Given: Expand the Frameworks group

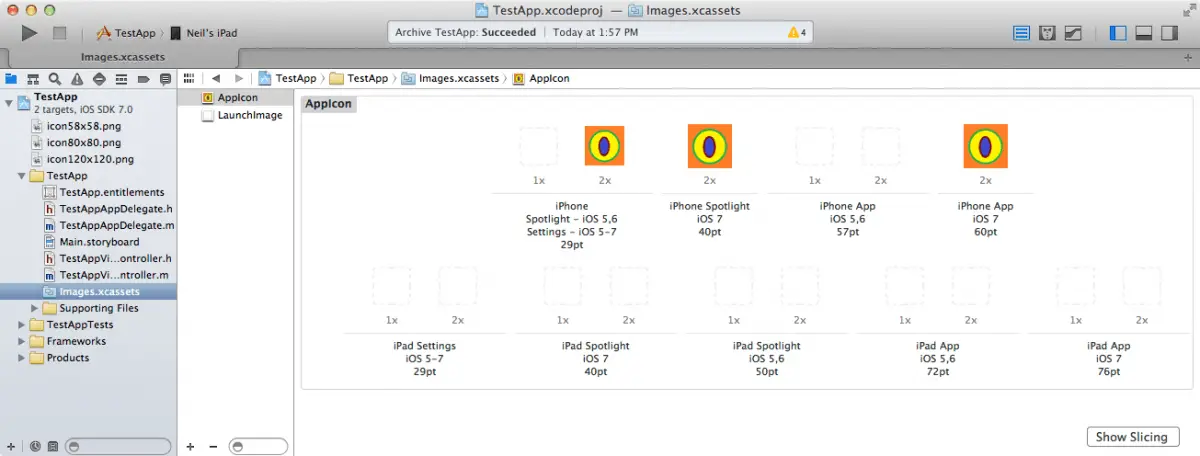Looking at the screenshot, I should (x=23, y=341).
